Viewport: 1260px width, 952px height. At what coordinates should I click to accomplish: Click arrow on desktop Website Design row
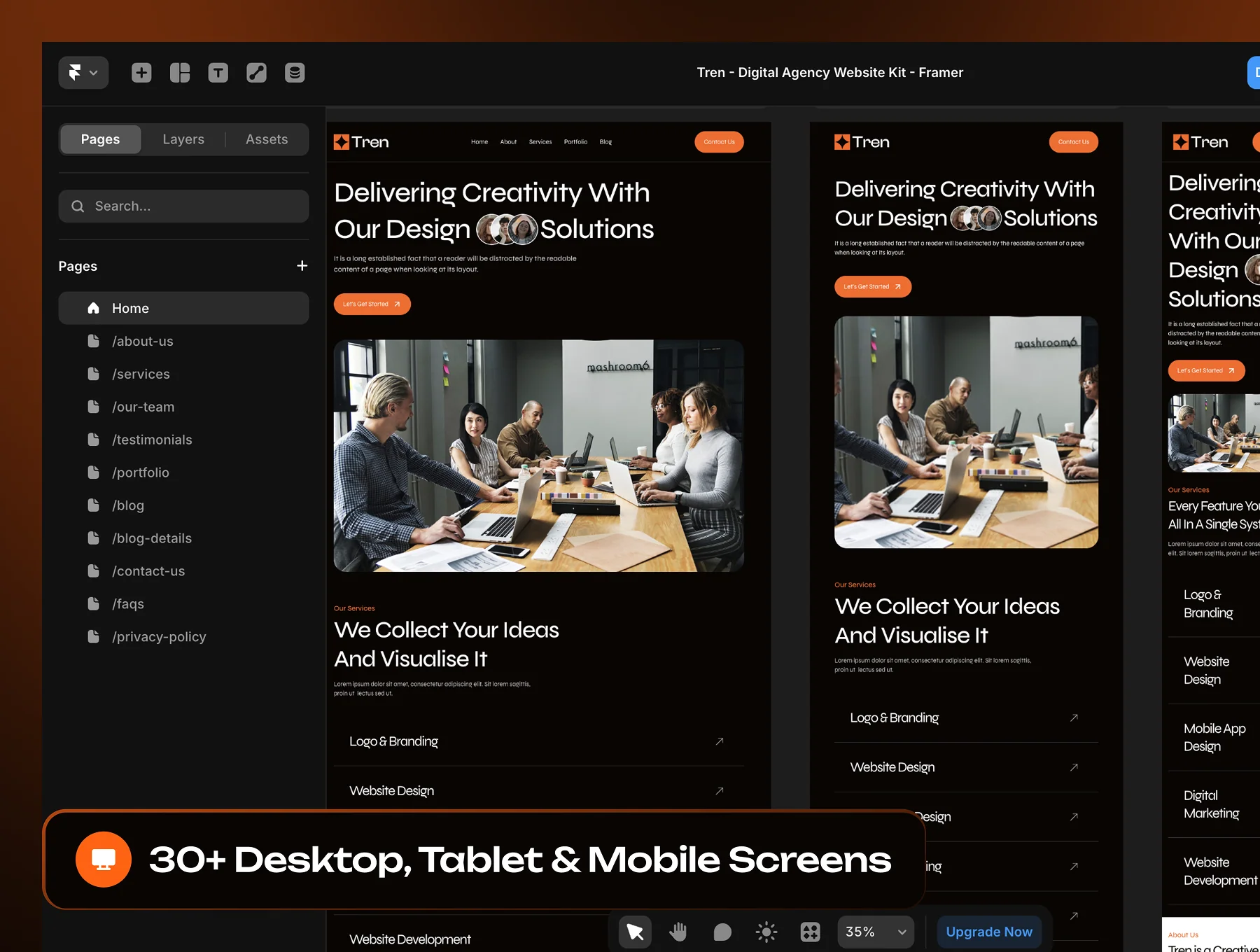pos(719,791)
